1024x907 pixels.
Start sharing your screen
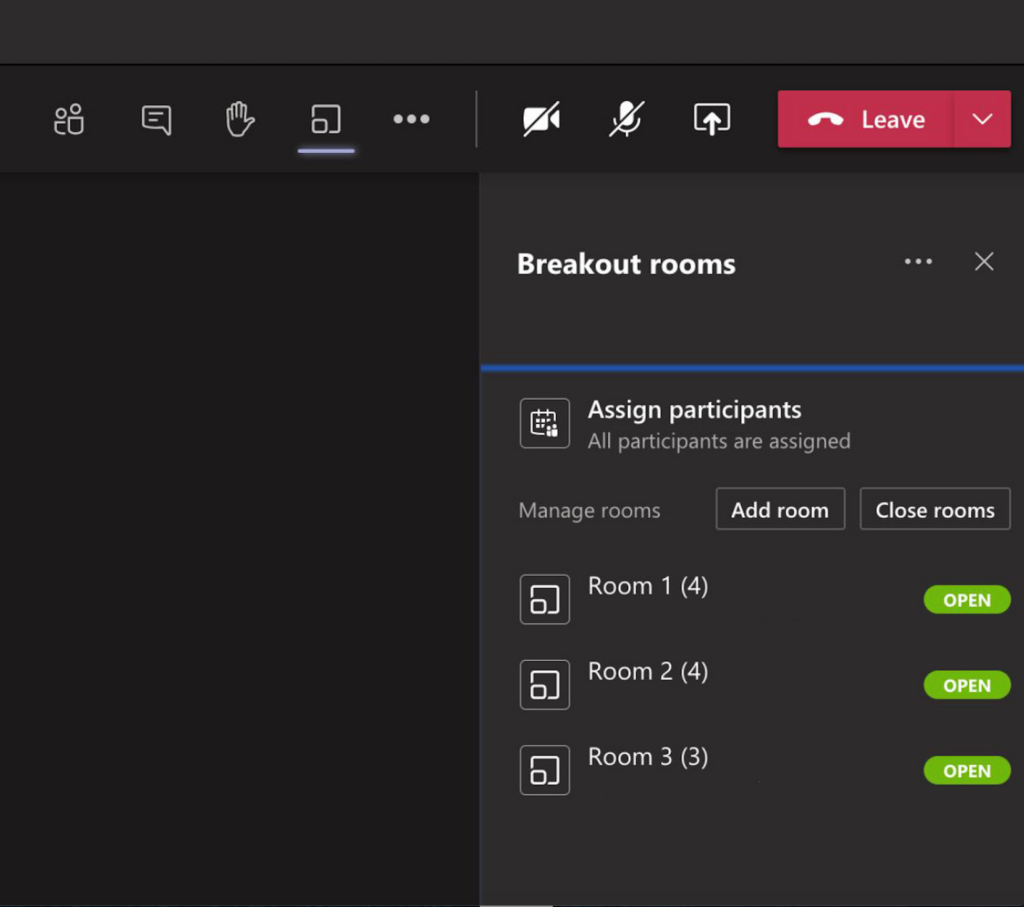point(711,119)
